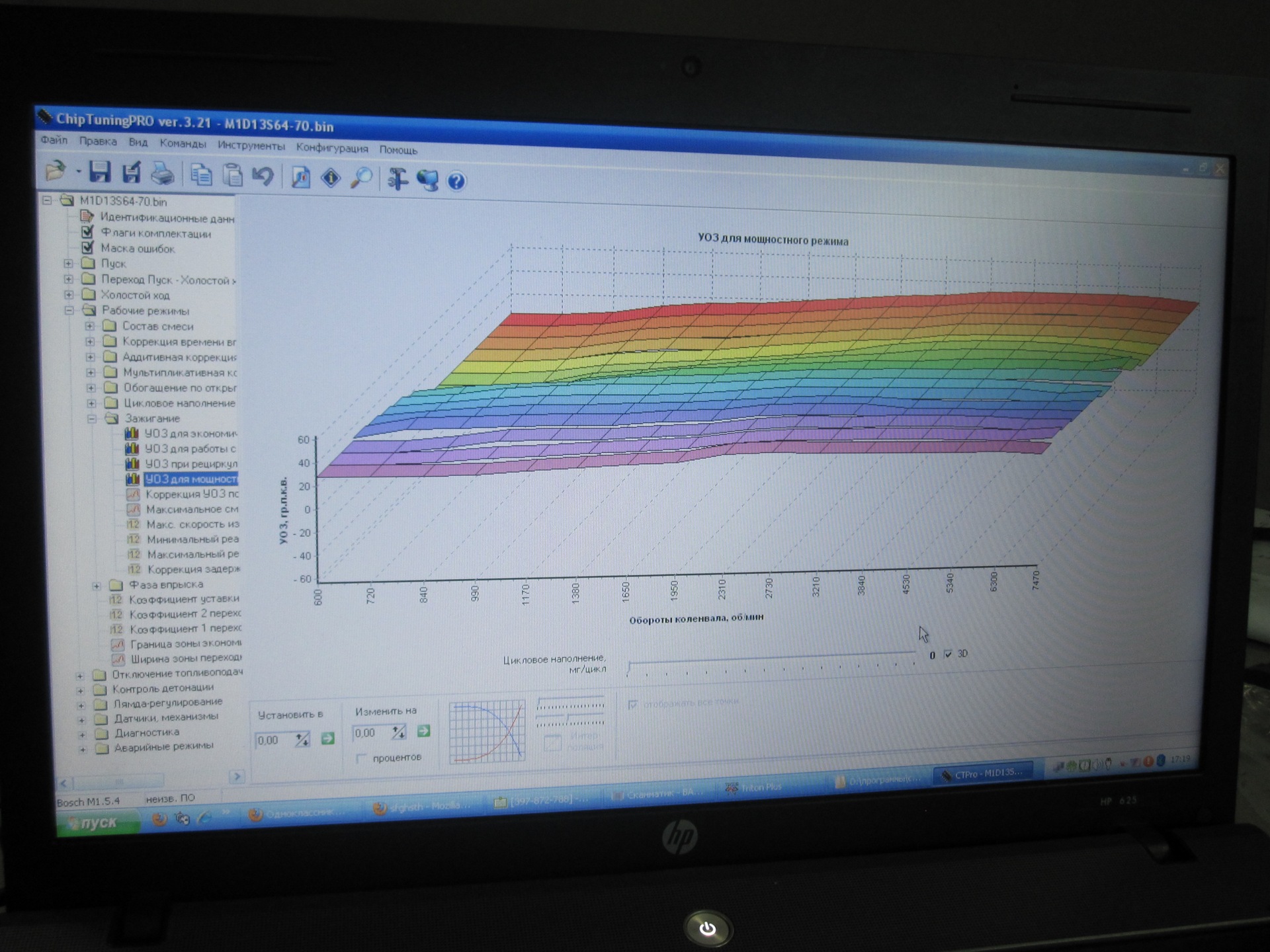Toggle the 3D checkbox
Viewport: 1270px width, 952px height.
tap(948, 654)
